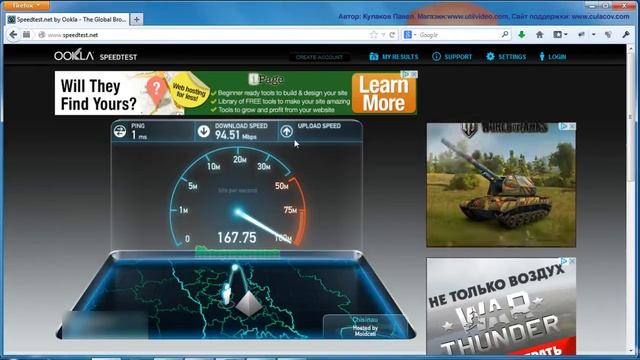Click the Login link

point(553,57)
